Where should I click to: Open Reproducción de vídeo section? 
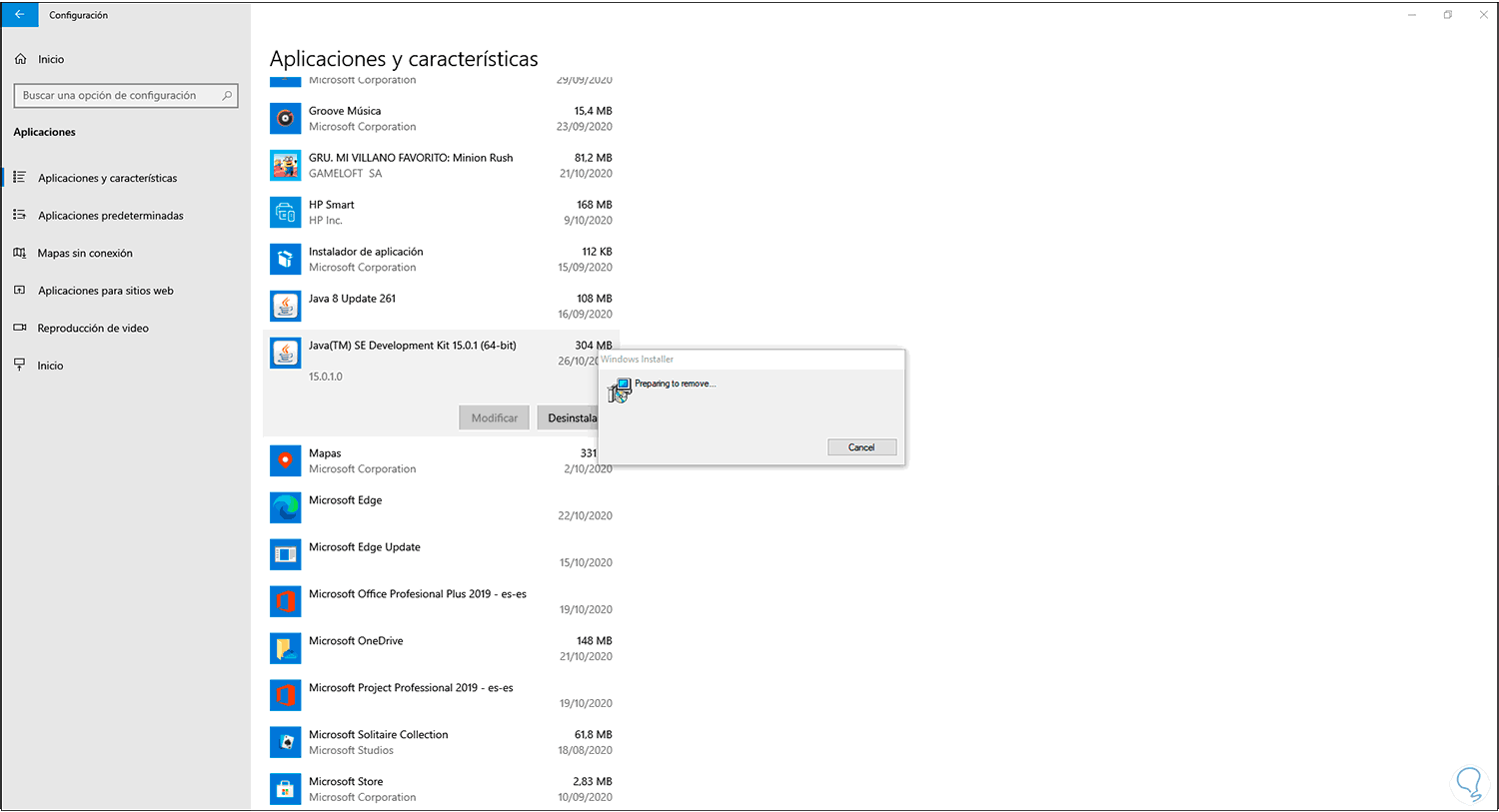click(x=93, y=329)
